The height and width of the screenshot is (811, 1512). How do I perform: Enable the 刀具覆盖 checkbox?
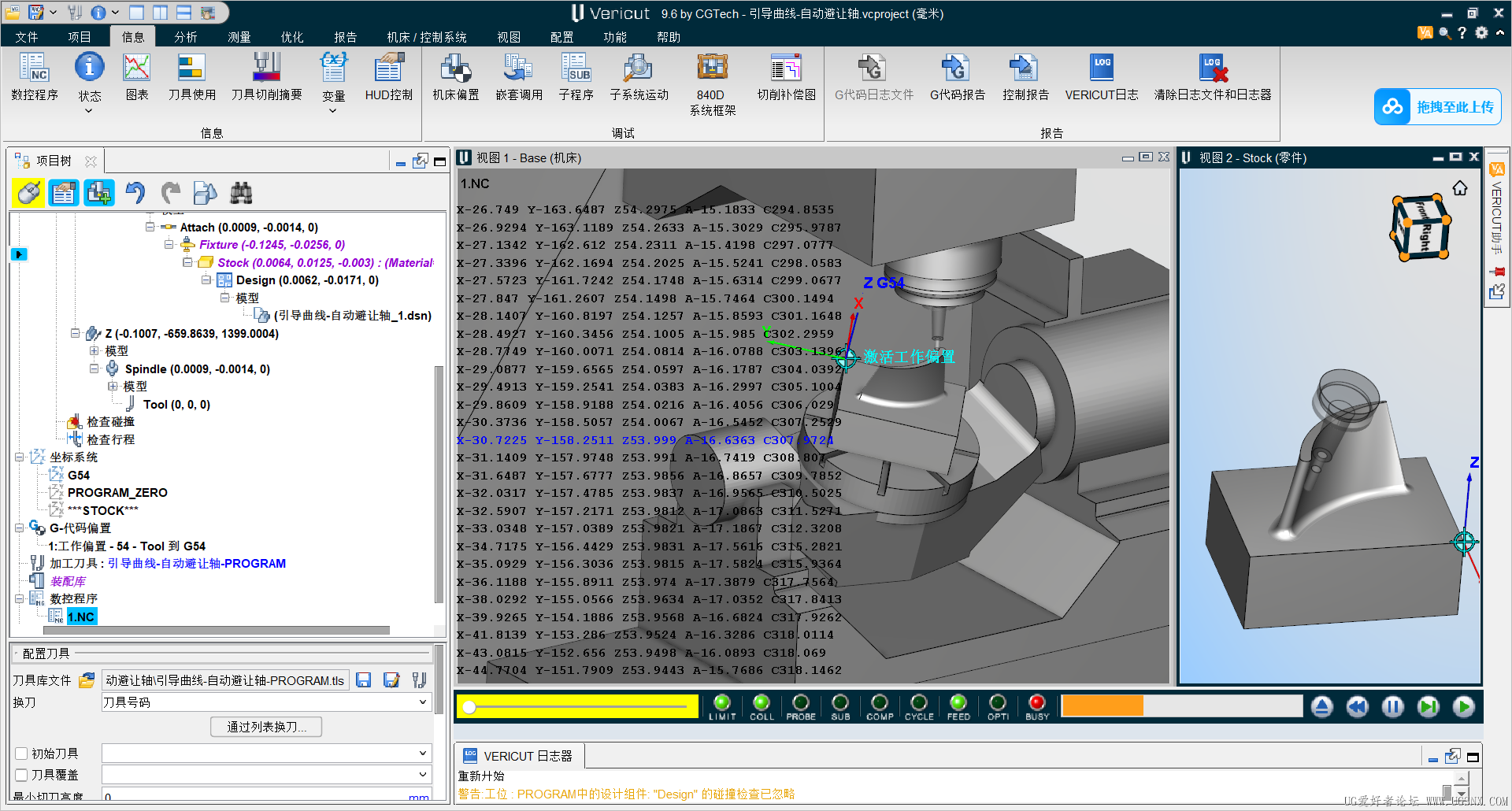[21, 775]
